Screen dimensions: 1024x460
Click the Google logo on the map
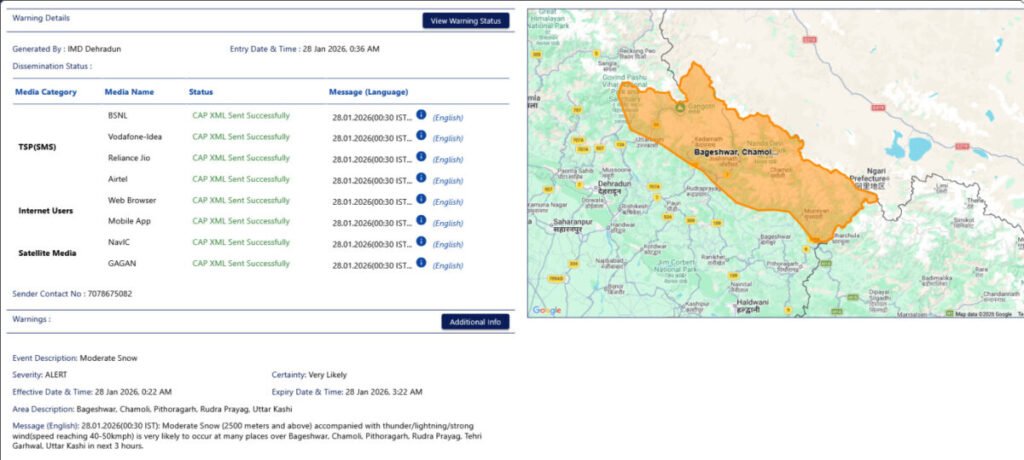point(546,310)
